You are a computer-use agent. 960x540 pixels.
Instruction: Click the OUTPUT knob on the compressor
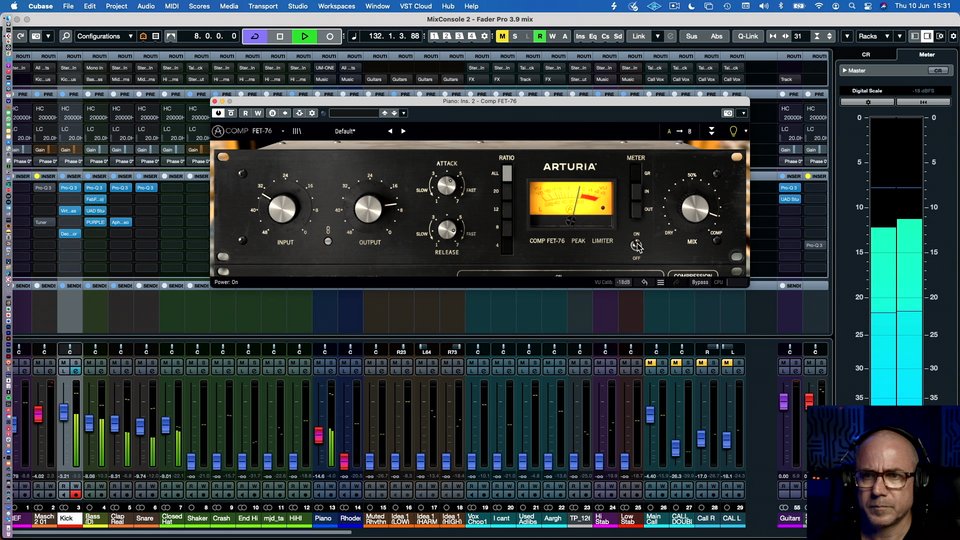(369, 209)
